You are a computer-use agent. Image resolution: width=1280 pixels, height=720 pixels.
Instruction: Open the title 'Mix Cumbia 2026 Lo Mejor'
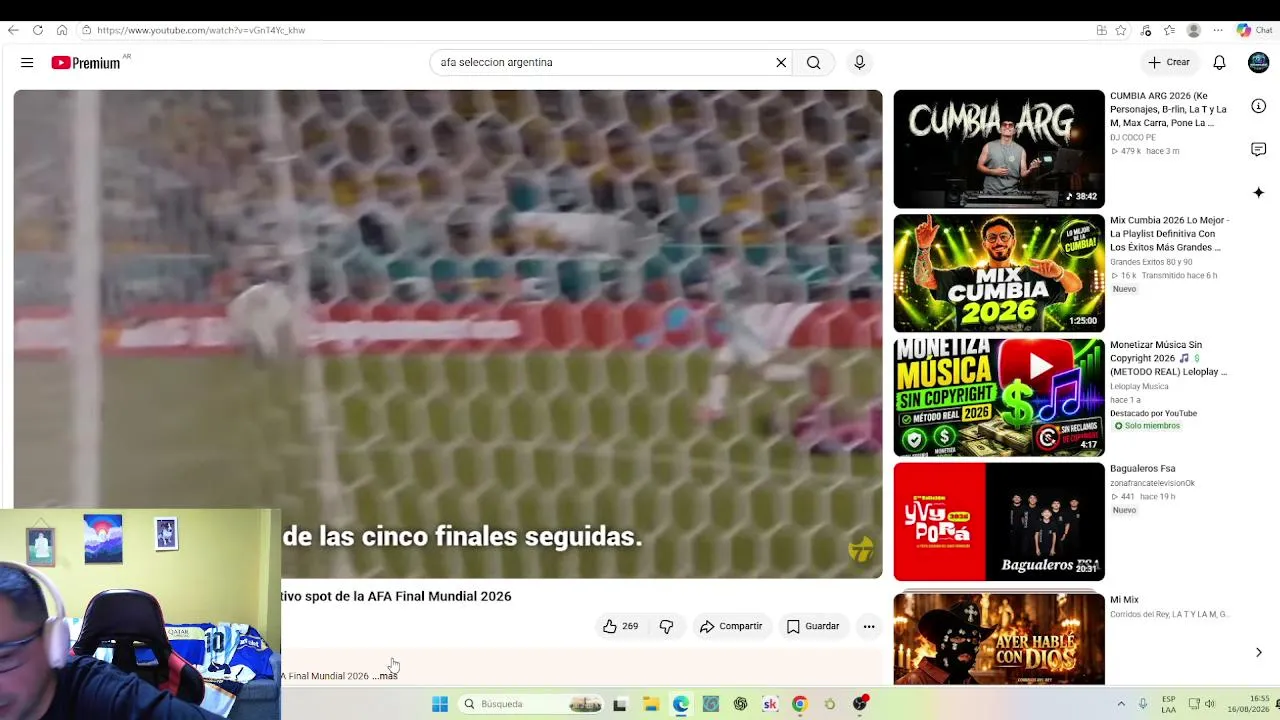(1169, 233)
